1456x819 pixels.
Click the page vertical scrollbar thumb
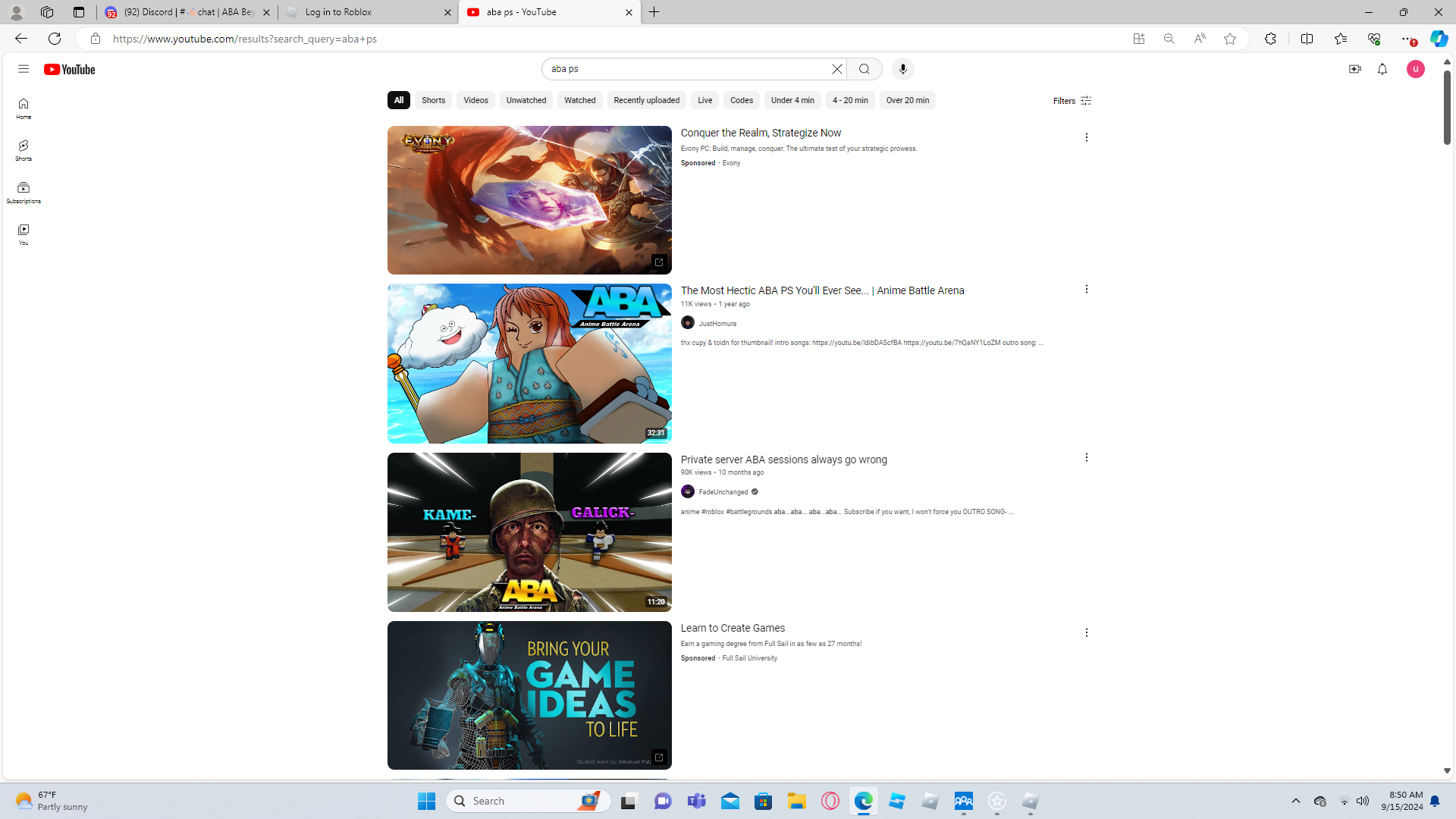[1447, 108]
